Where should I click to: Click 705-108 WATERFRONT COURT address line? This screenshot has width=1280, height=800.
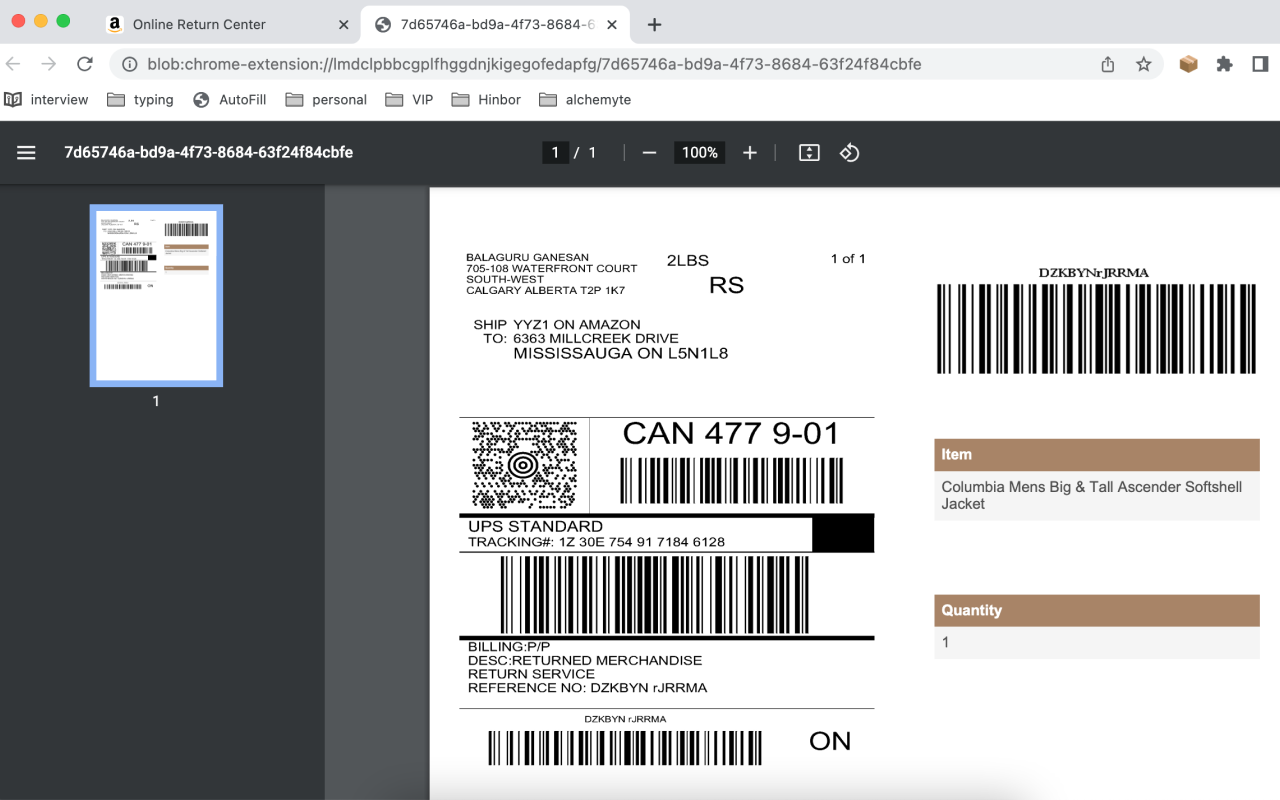pyautogui.click(x=551, y=269)
